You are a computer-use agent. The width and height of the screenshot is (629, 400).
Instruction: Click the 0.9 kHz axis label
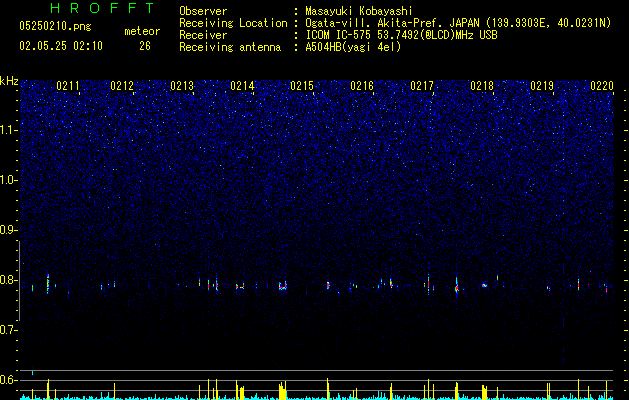8,230
